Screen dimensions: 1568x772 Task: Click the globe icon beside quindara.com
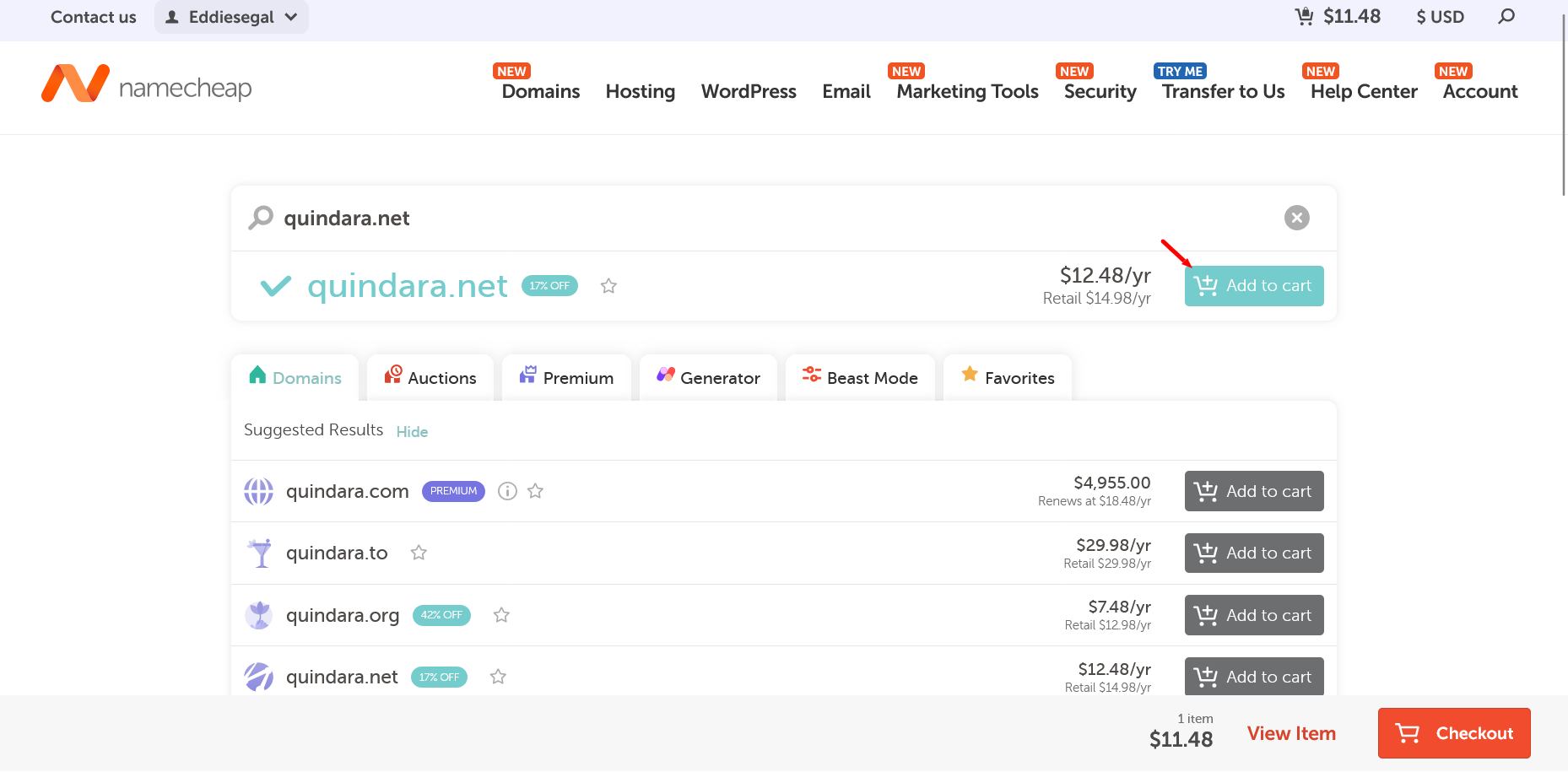(x=259, y=491)
